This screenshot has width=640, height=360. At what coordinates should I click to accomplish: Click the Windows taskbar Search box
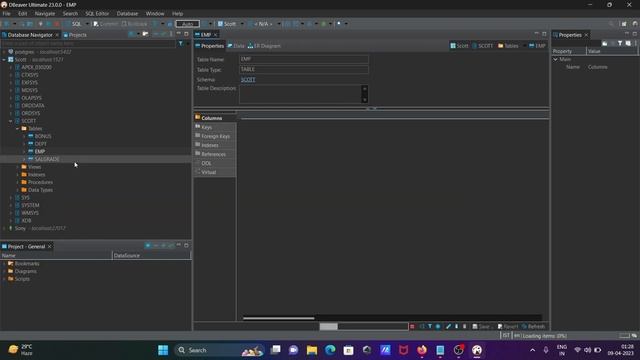click(x=220, y=350)
